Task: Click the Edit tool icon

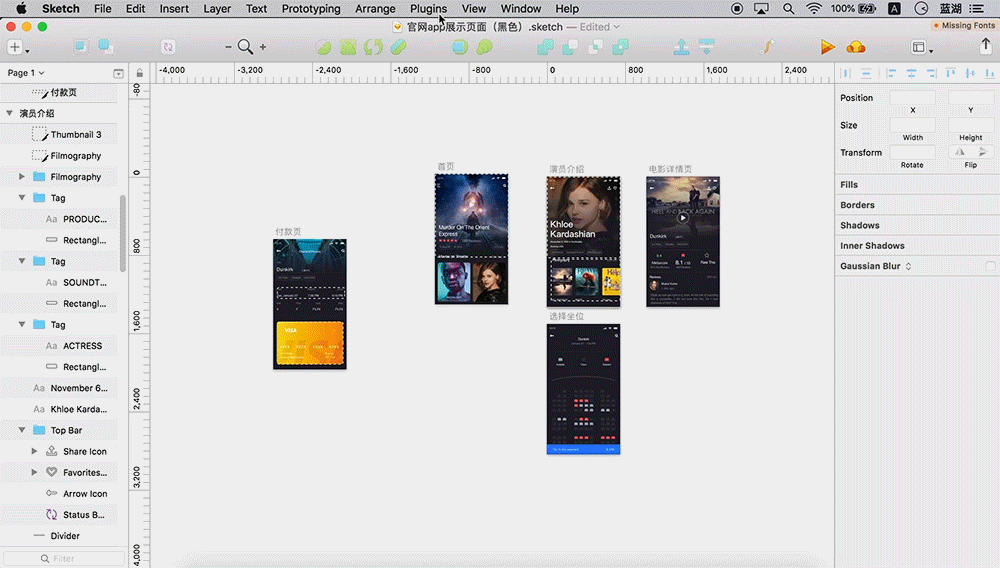Action: tap(323, 47)
